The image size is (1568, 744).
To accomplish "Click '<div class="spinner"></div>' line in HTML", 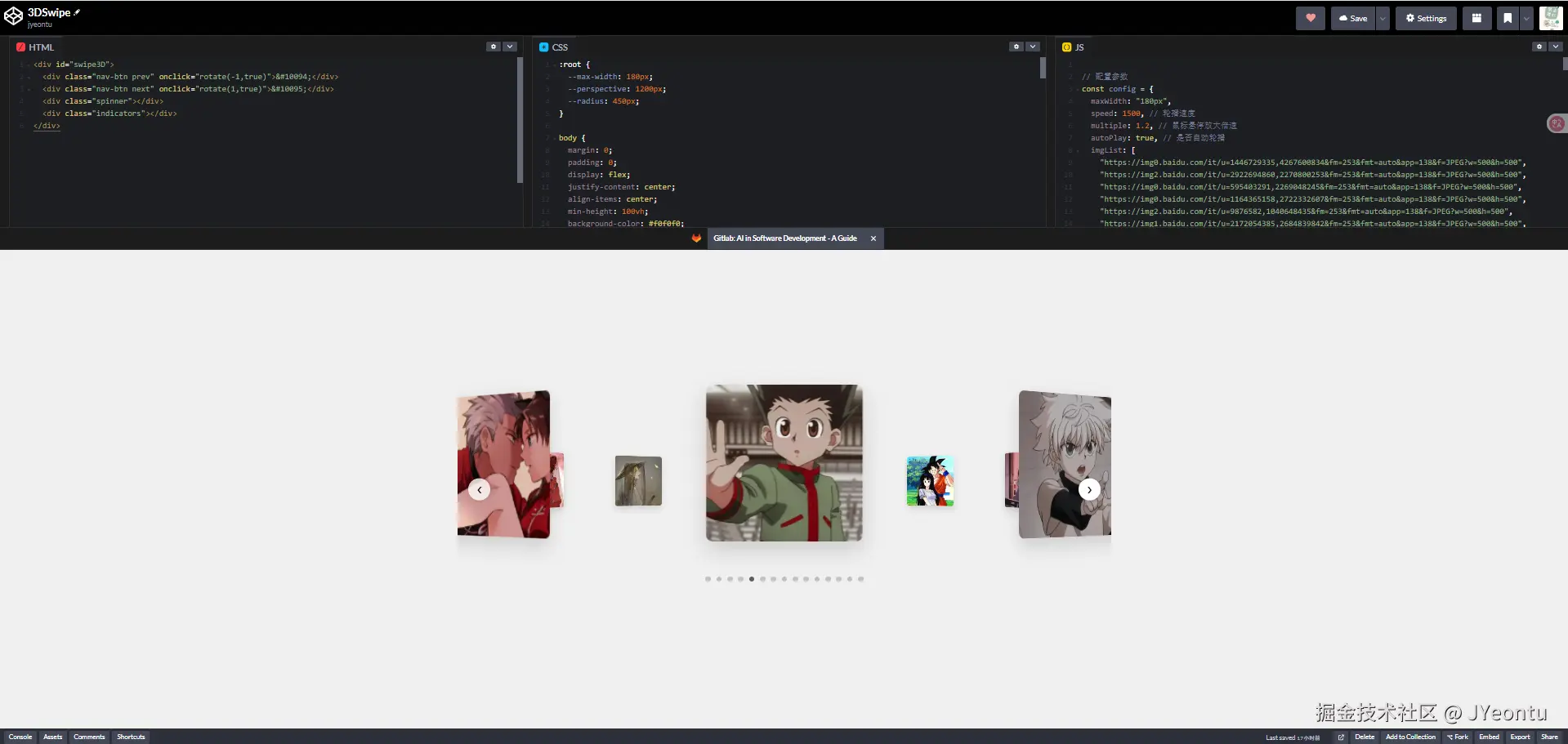I will 103,101.
